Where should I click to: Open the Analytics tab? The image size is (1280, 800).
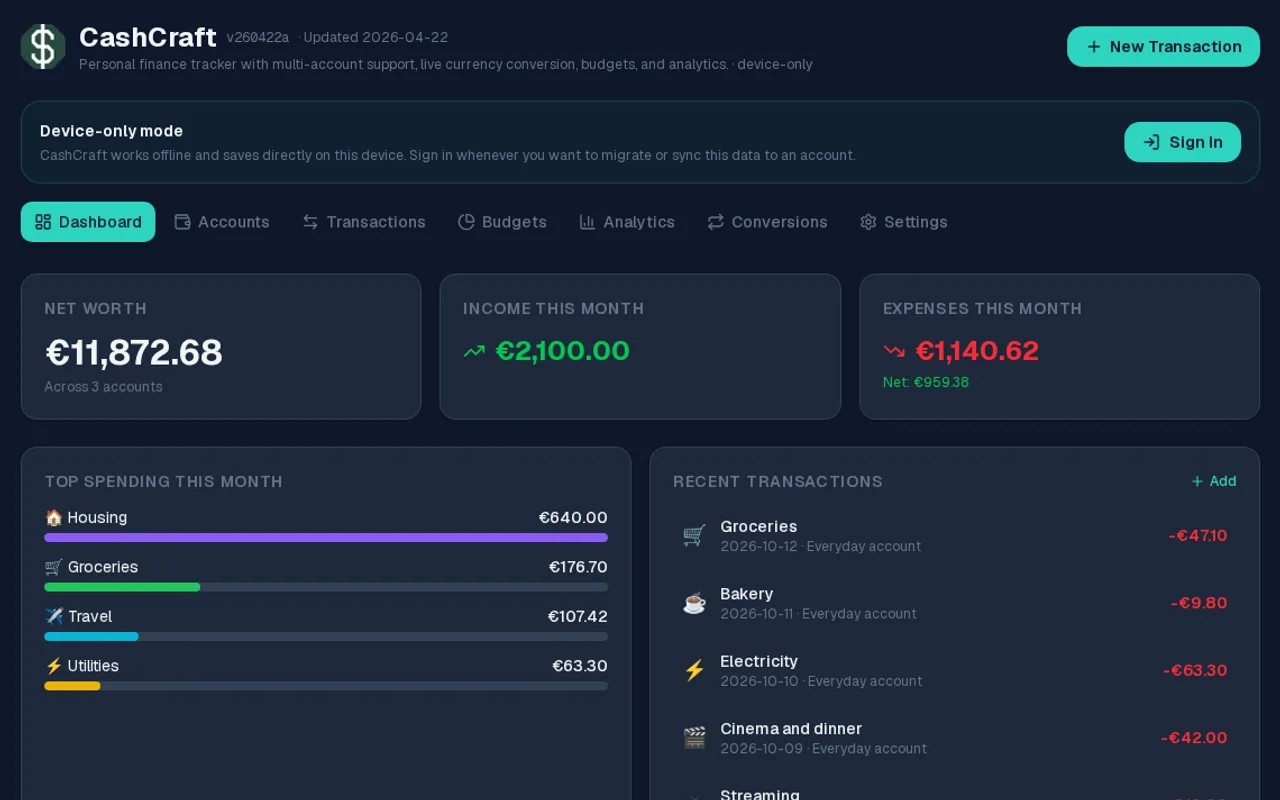[627, 222]
